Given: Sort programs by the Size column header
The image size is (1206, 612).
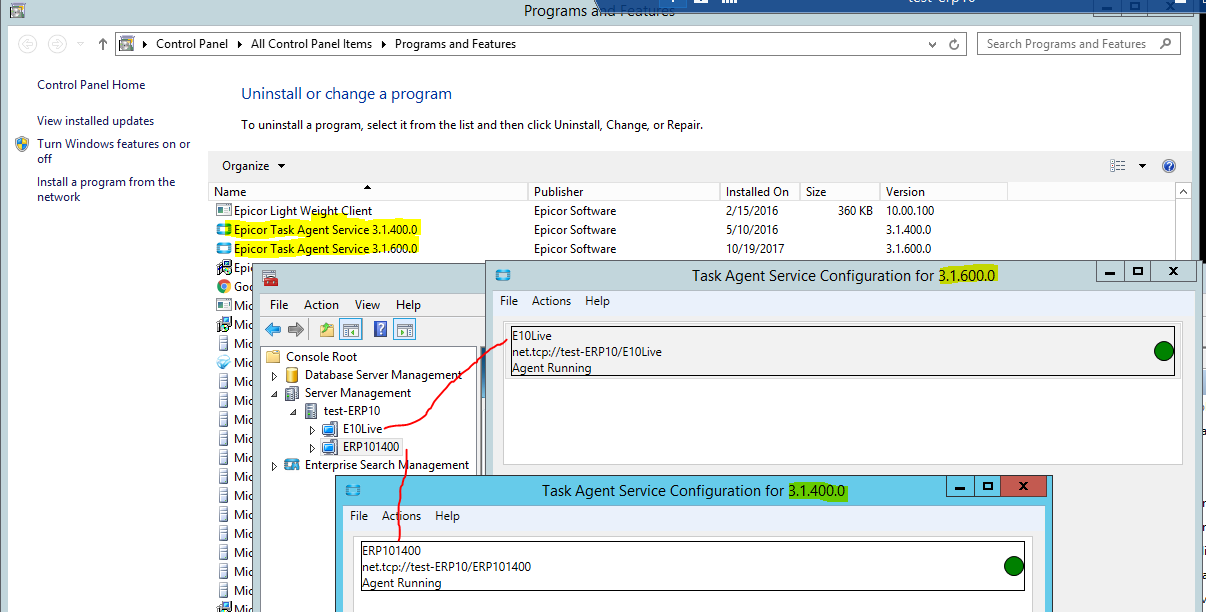Looking at the screenshot, I should (840, 191).
